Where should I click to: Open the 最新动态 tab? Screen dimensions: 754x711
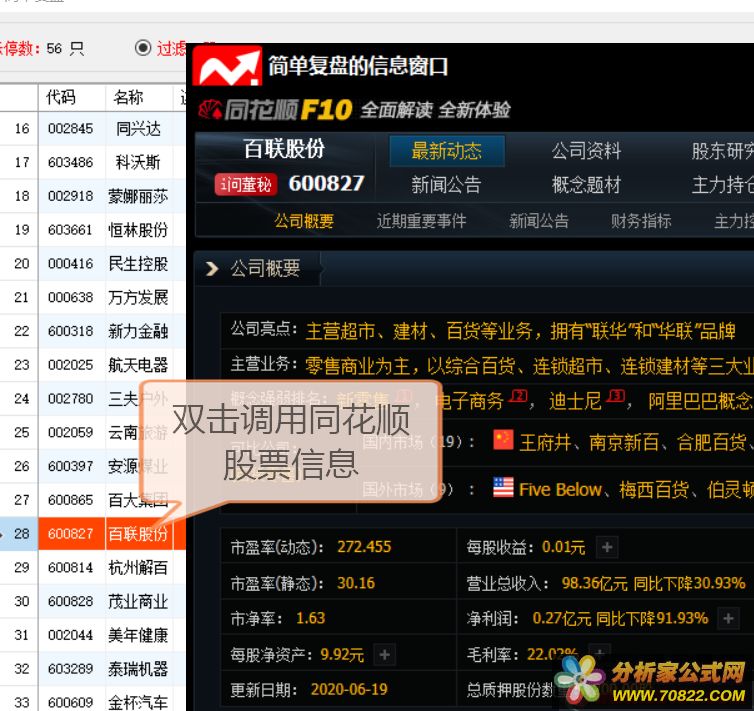(447, 151)
